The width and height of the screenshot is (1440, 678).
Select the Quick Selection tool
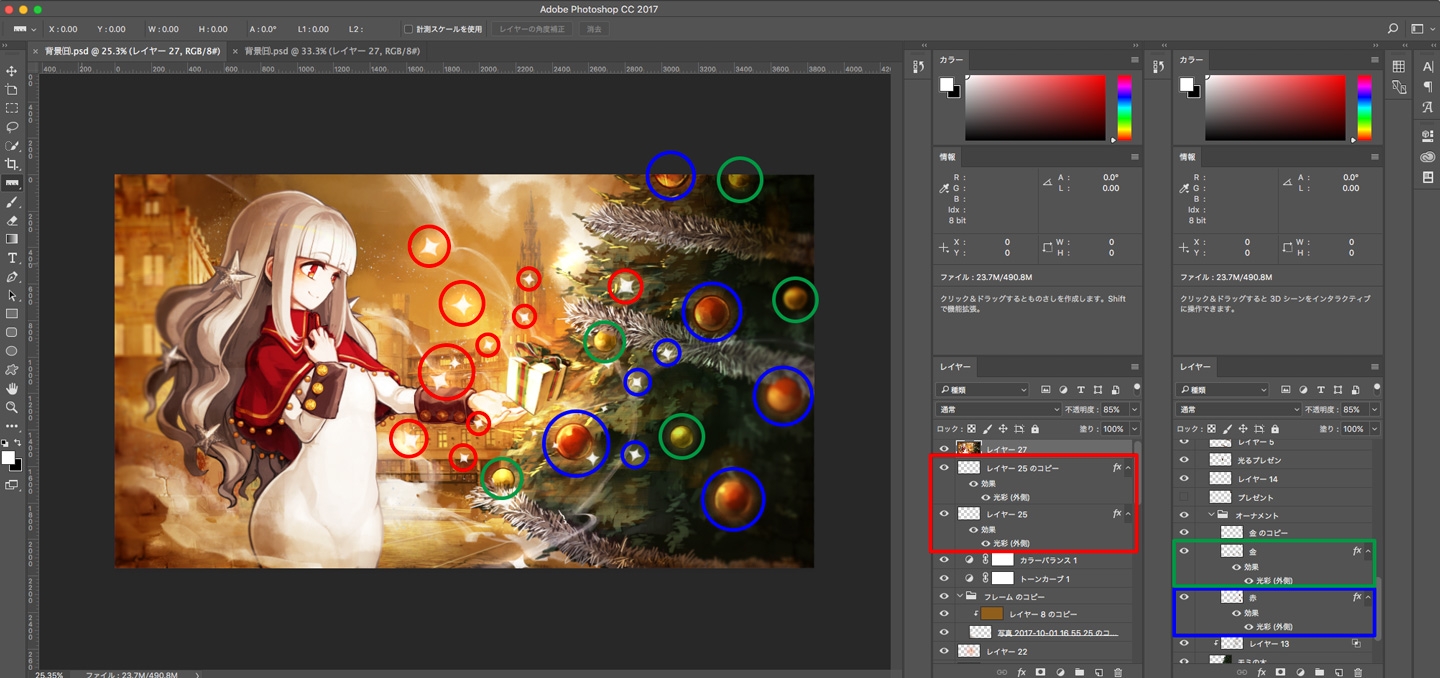[12, 146]
